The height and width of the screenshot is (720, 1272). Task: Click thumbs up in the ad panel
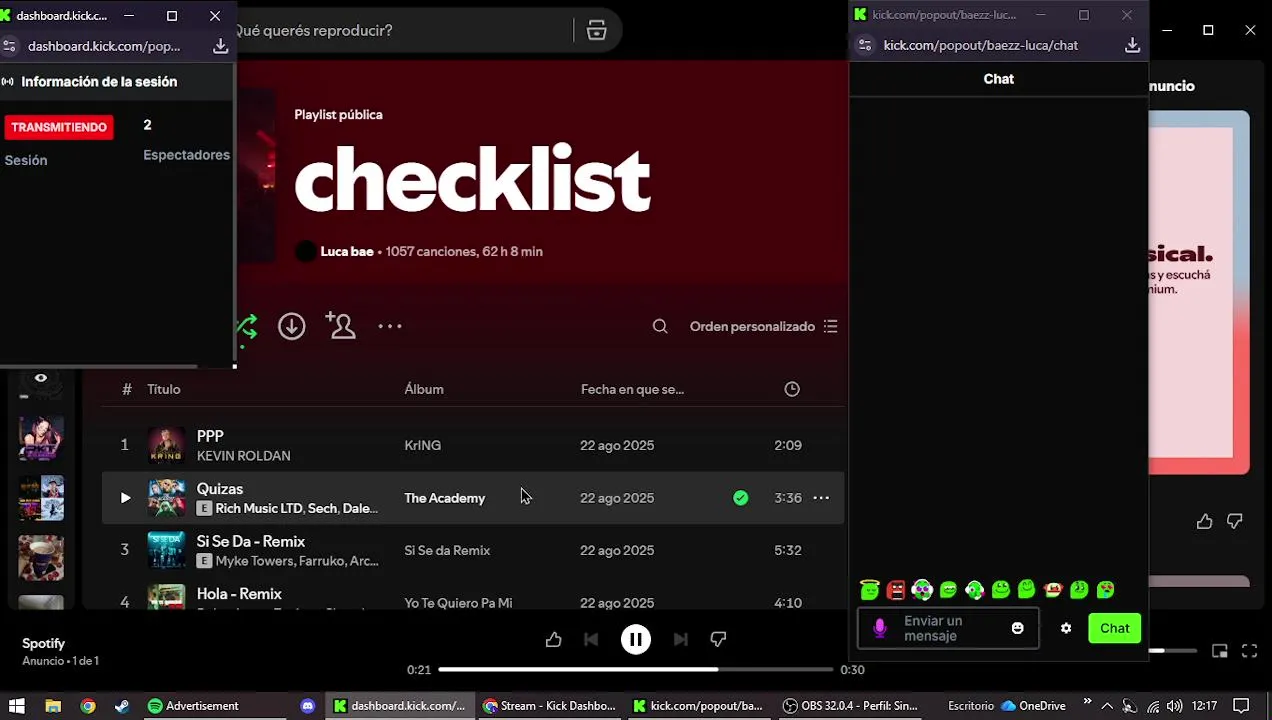pos(1204,521)
